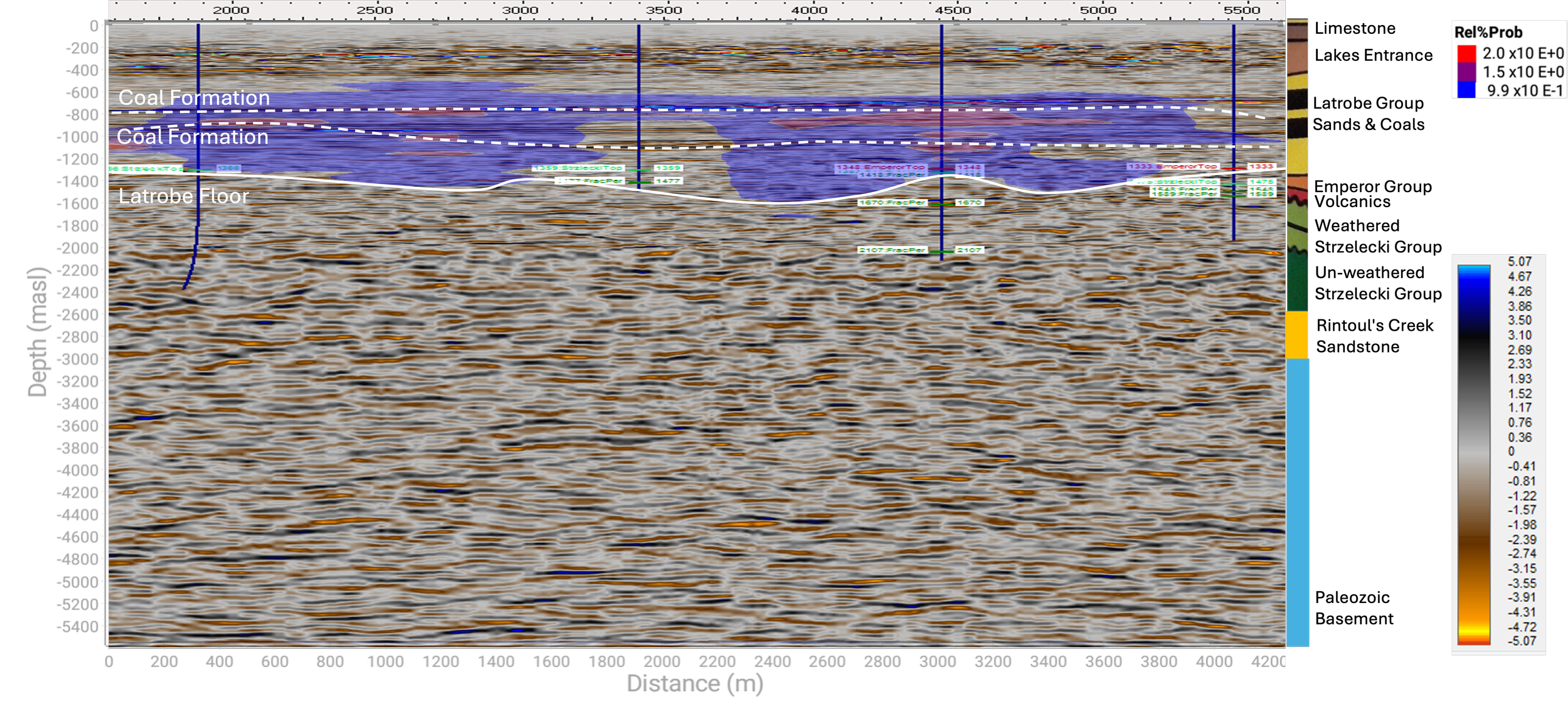Click the red 2.0 x10 E+0 legend swatch
The image size is (1568, 711).
pyautogui.click(x=1466, y=53)
